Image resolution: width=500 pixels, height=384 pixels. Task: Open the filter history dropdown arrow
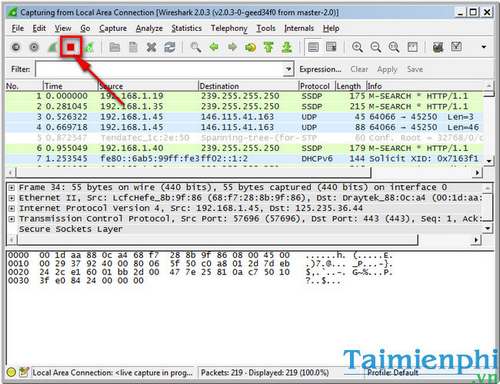tap(288, 69)
